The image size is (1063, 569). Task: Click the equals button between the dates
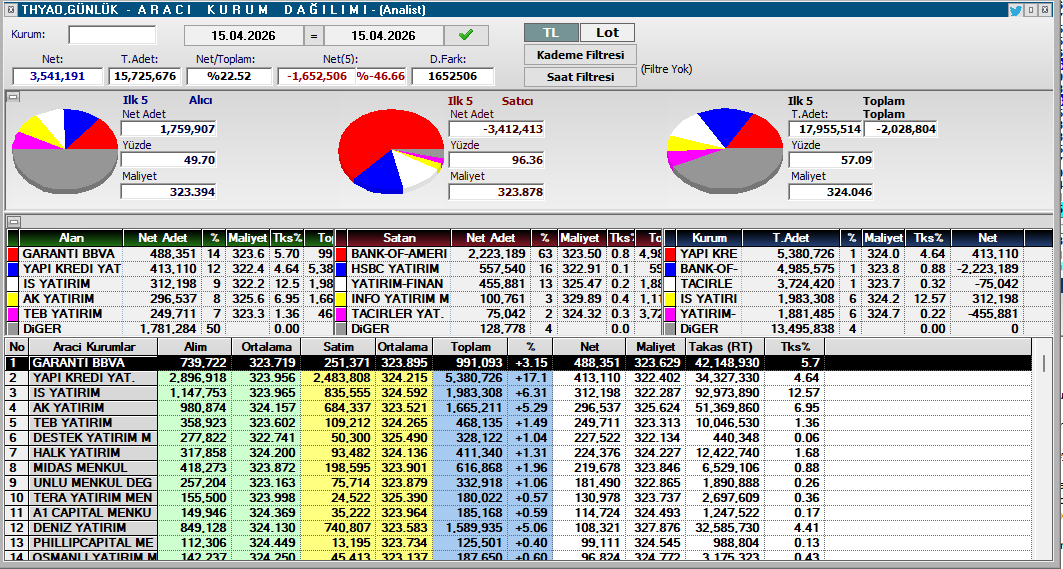[313, 36]
